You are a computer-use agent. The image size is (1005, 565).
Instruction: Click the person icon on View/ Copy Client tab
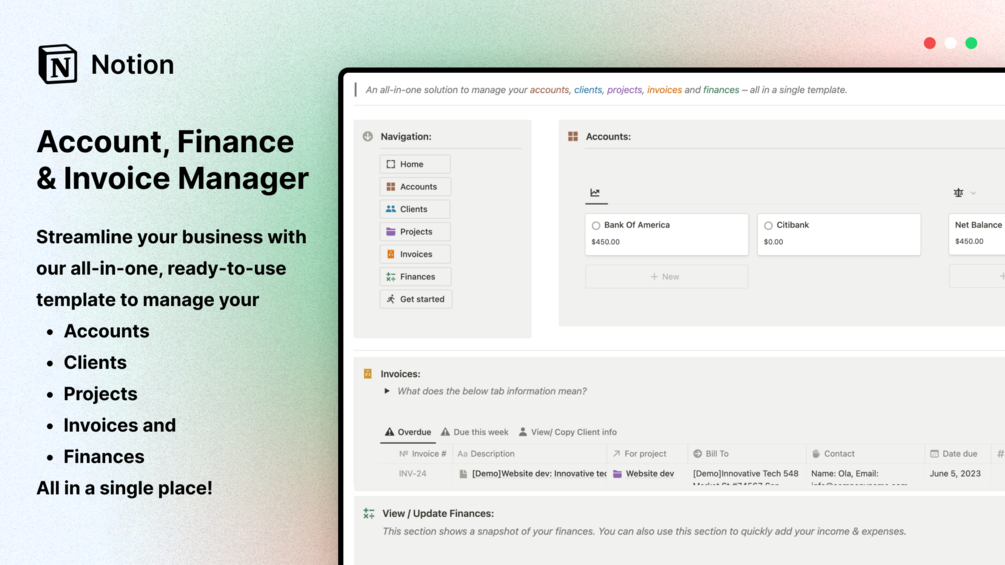pyautogui.click(x=523, y=432)
